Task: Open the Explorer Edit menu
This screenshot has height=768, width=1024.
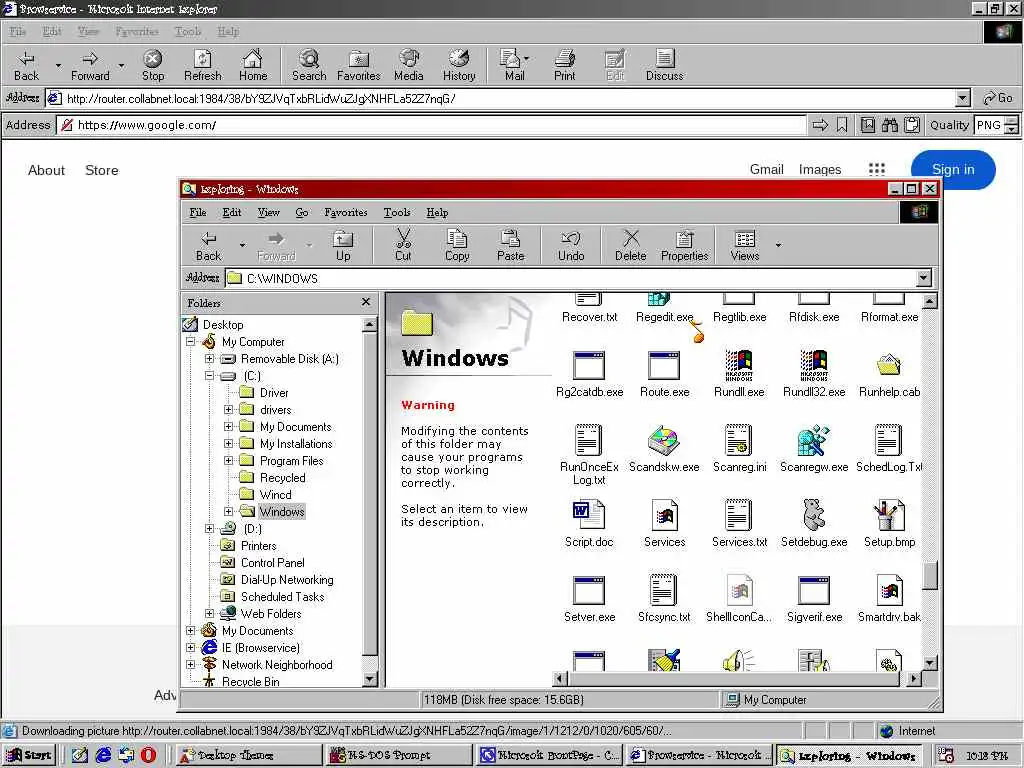Action: (232, 212)
